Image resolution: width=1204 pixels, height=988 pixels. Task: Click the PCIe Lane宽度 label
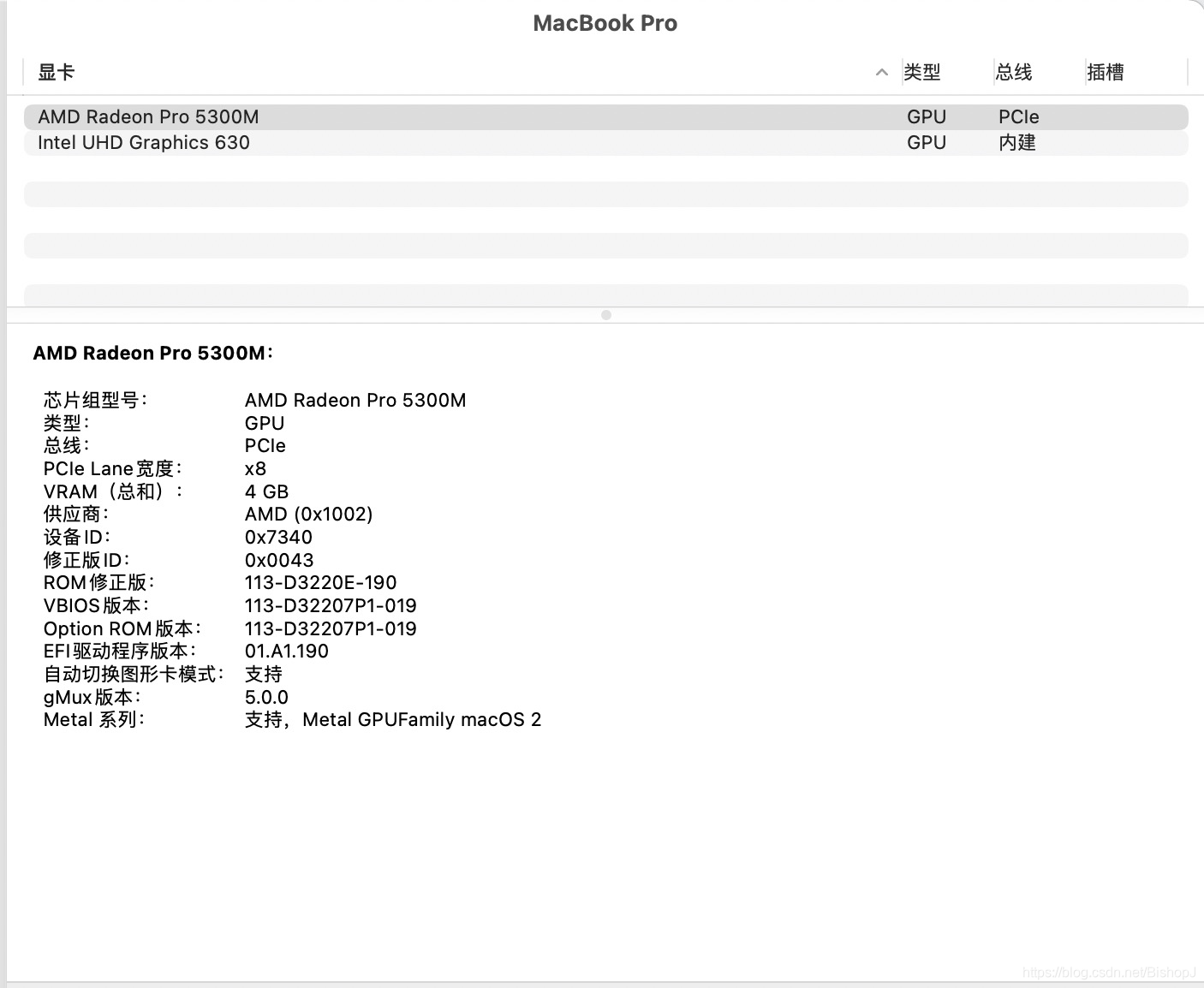113,468
